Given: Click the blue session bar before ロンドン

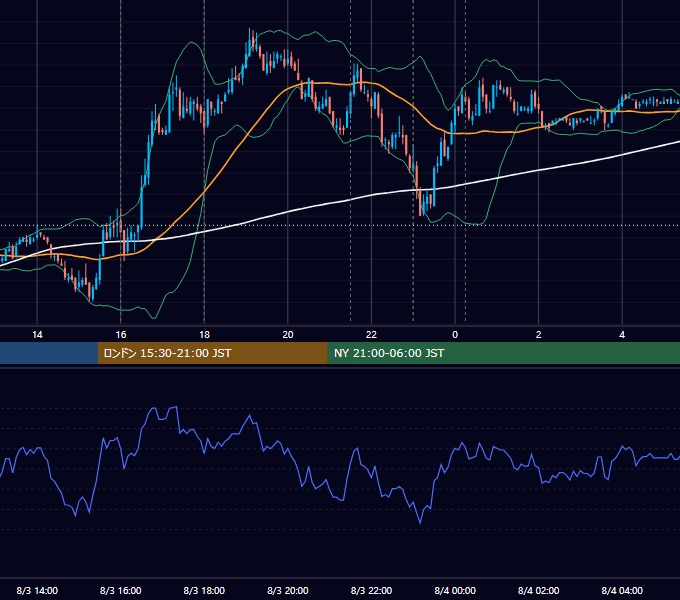Looking at the screenshot, I should [49, 353].
